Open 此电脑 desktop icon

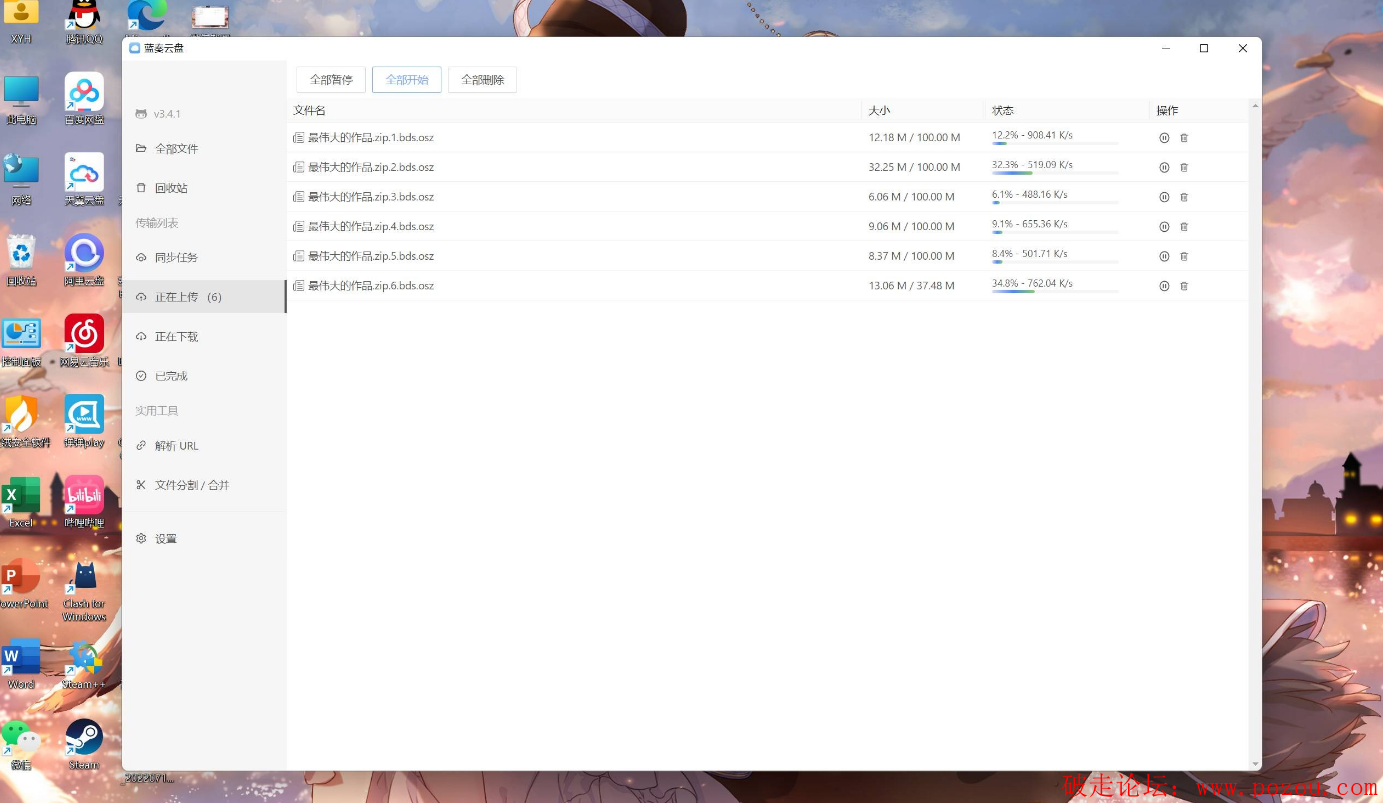point(21,99)
